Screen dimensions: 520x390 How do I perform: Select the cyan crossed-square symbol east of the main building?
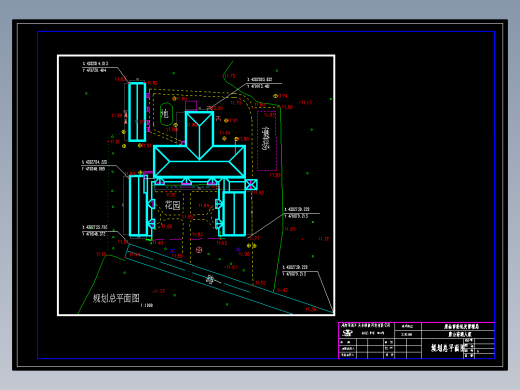[x=251, y=184]
